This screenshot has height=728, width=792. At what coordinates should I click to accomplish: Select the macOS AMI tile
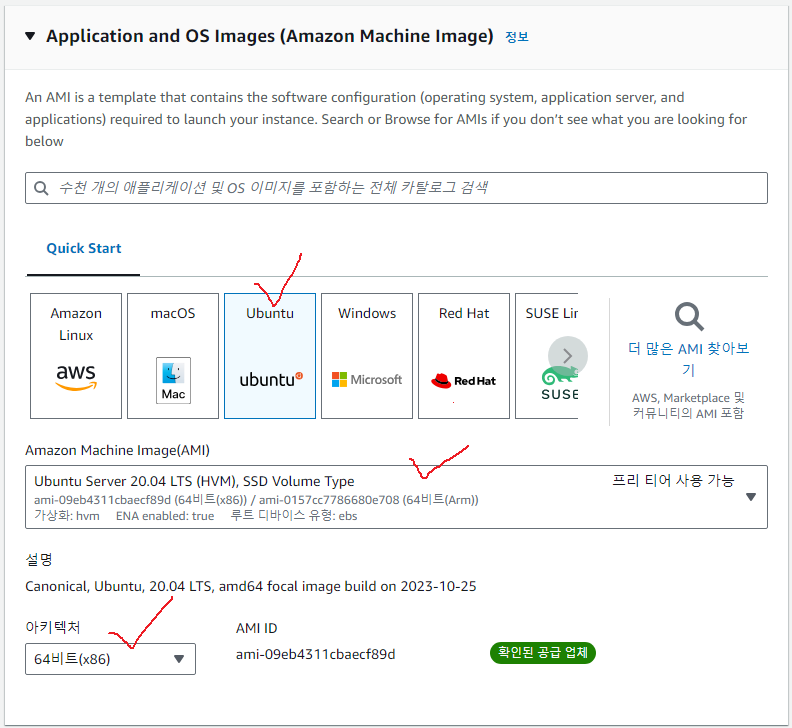173,356
